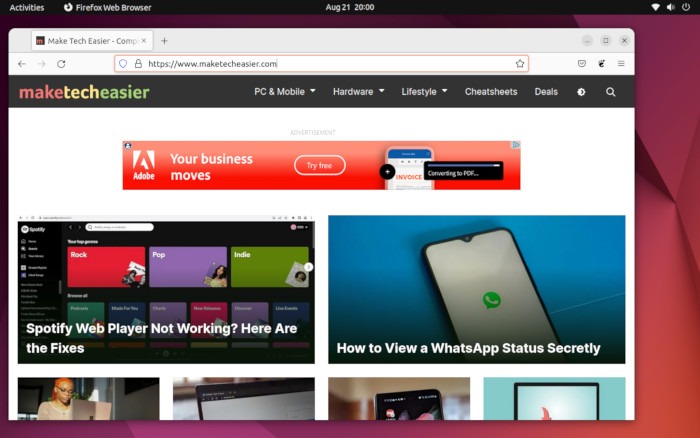Open article thumbnail with woman on laptop
Viewport: 700px width, 438px height.
88,399
